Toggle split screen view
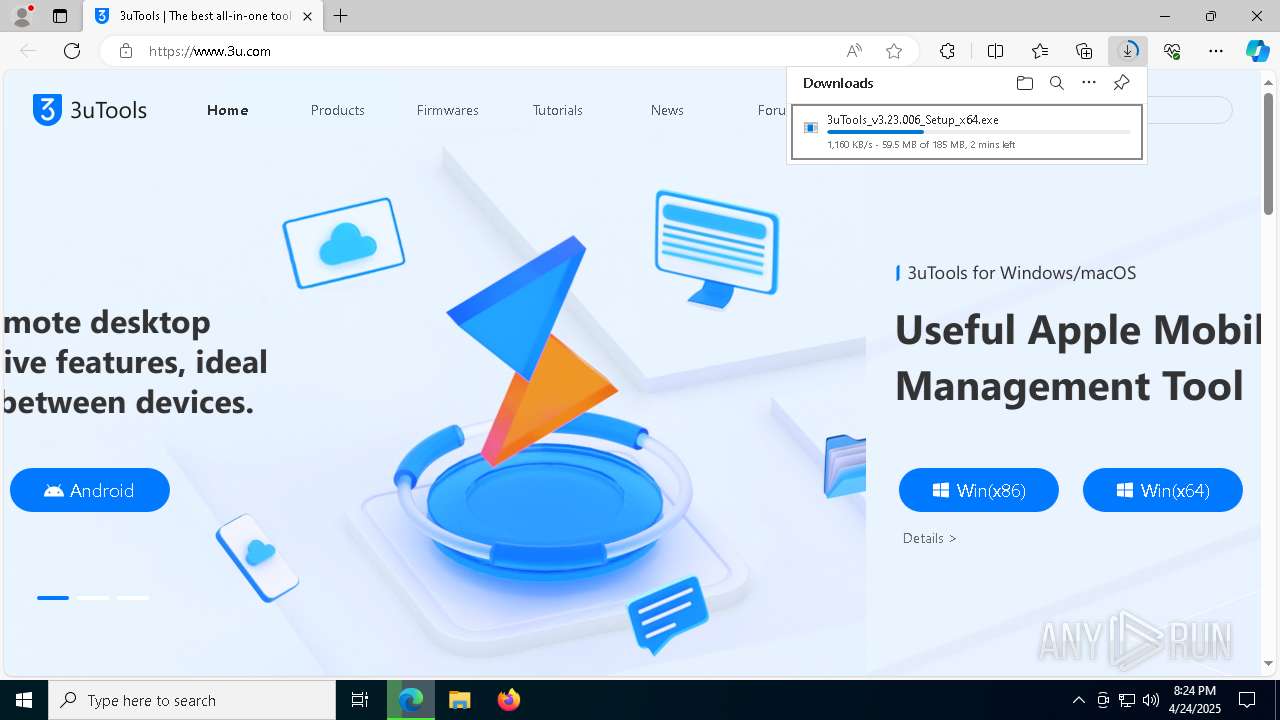Screen dimensions: 1280x720 tap(995, 51)
